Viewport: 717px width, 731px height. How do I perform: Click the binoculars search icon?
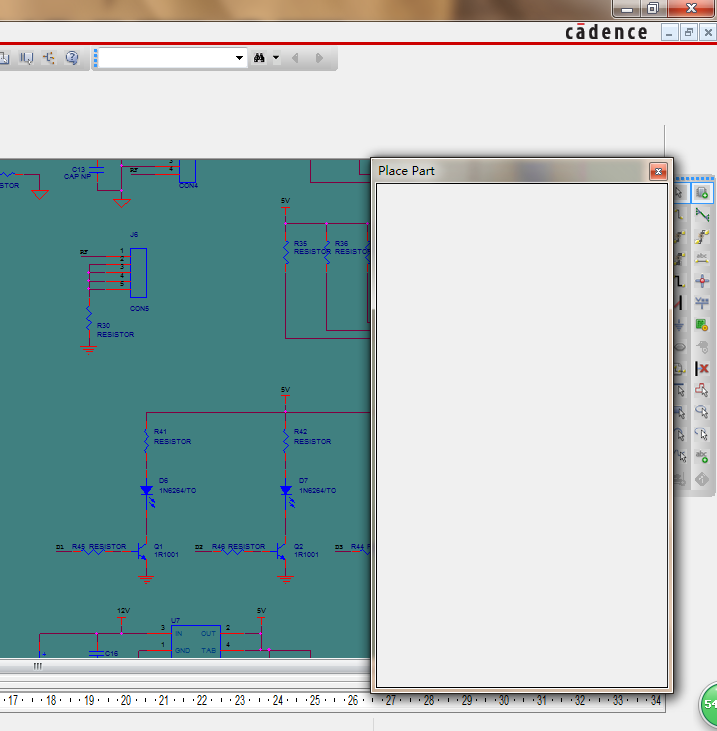258,58
